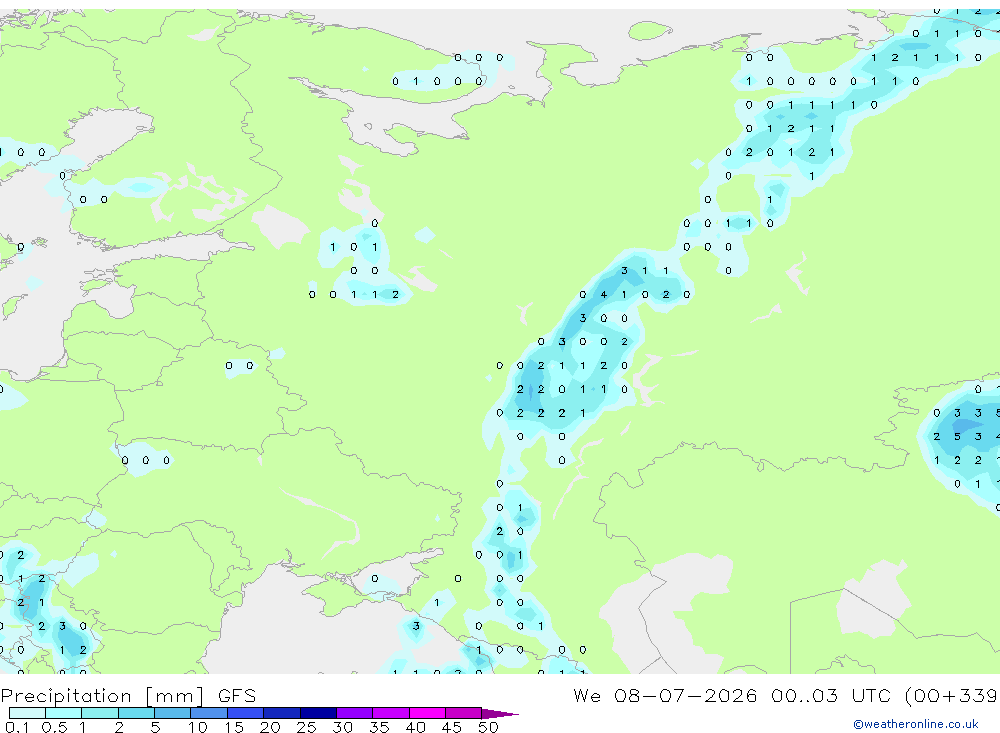Click the legend label "50"
The width and height of the screenshot is (1000, 733).
[488, 727]
